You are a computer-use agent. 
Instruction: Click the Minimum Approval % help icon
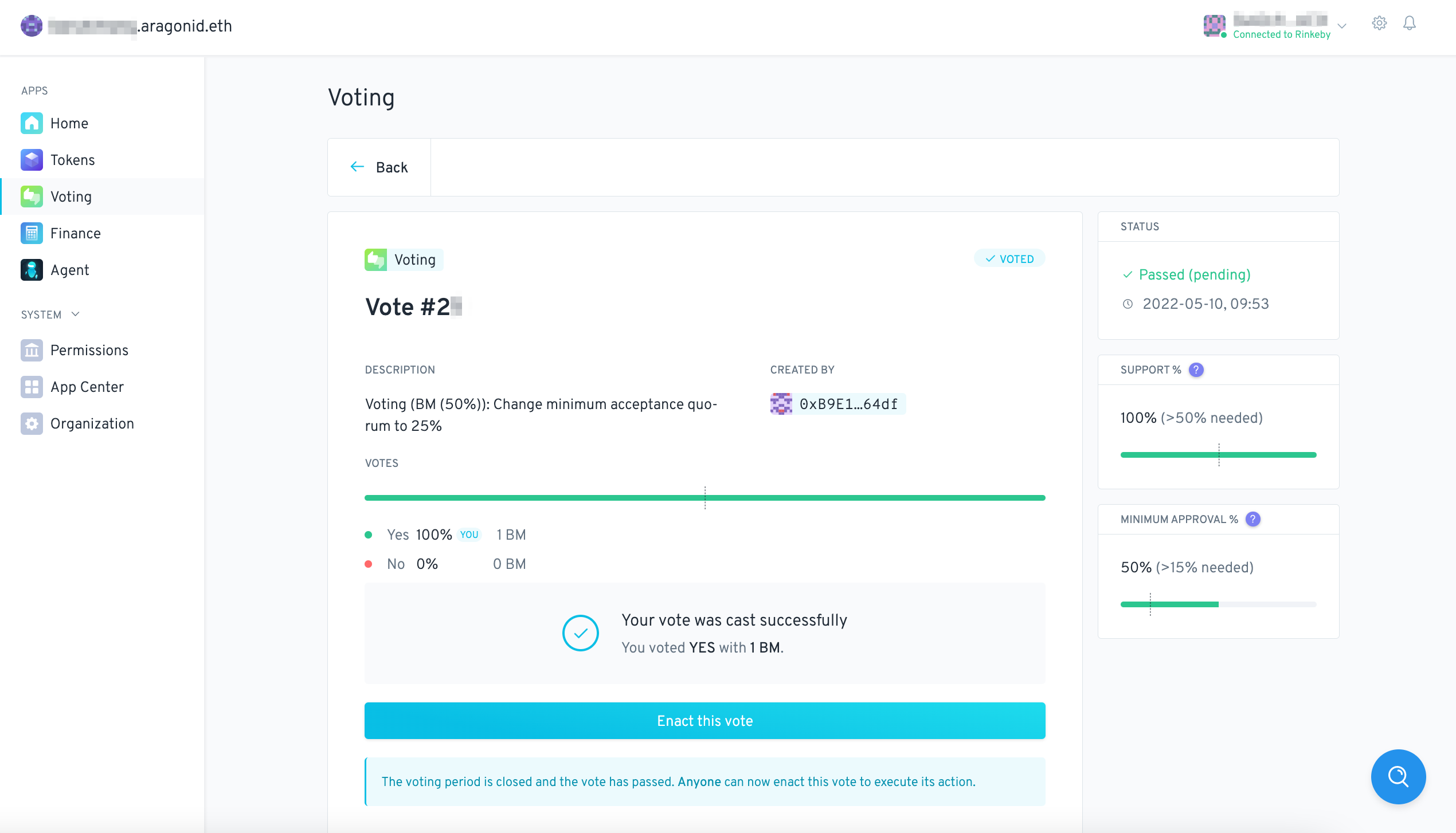click(1253, 520)
